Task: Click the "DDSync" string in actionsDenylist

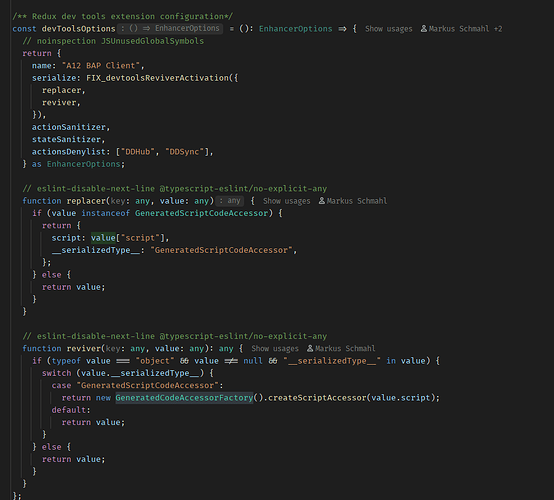Action: 184,152
